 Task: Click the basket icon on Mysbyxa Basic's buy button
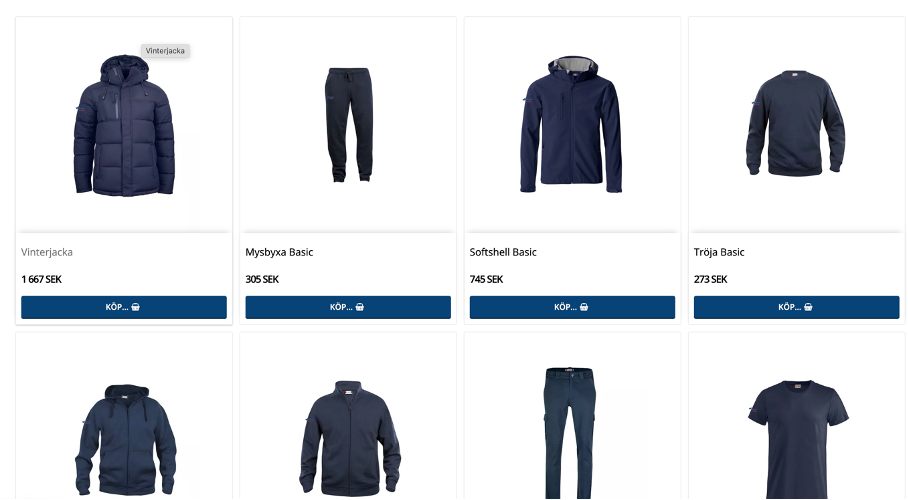[360, 307]
